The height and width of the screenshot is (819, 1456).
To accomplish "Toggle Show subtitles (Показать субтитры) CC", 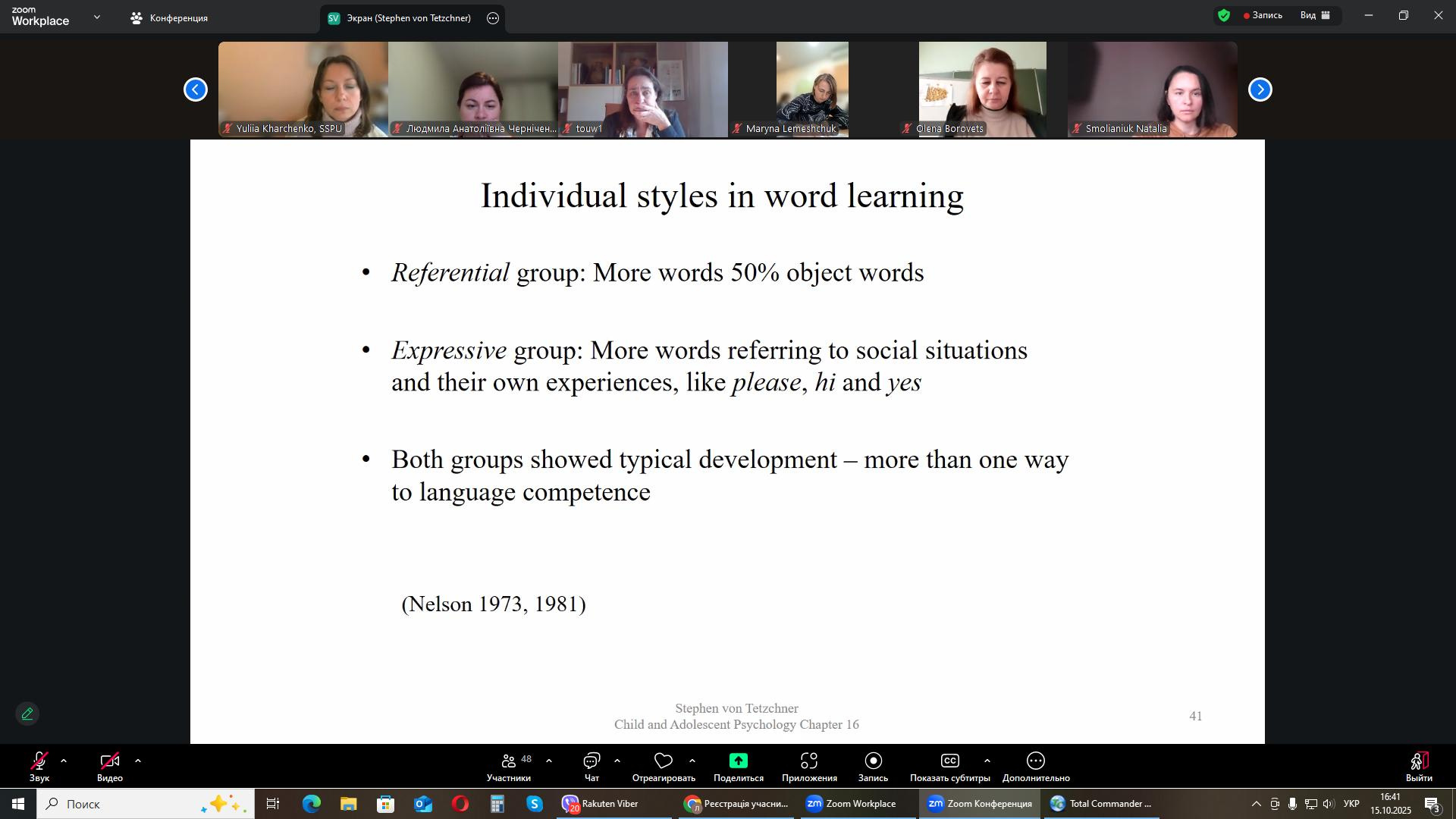I will click(949, 761).
